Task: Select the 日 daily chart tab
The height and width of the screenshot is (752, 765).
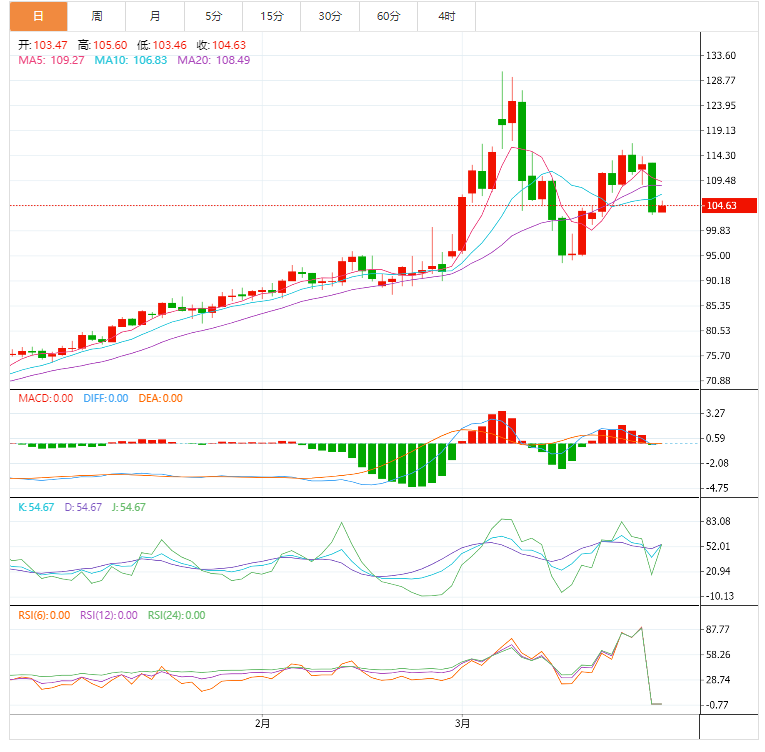Action: click(39, 16)
